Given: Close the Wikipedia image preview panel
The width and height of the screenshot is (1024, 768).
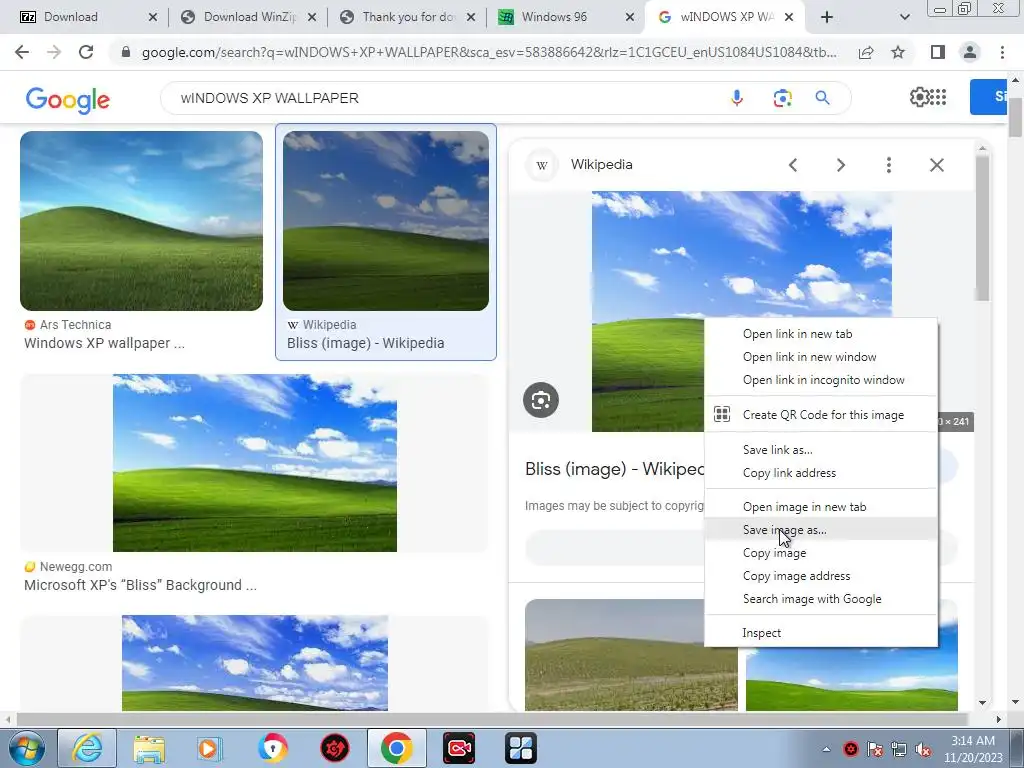Looking at the screenshot, I should click(x=937, y=165).
